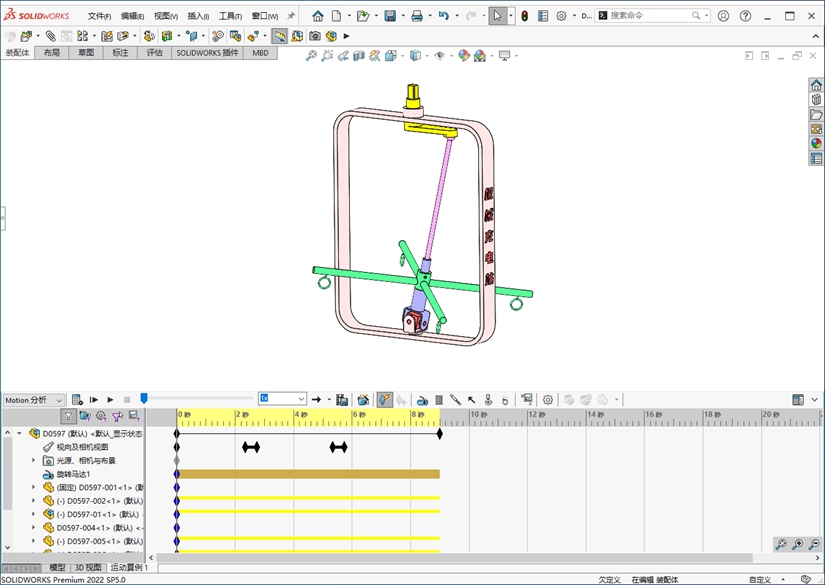Click the Print icon in top toolbar
The height and width of the screenshot is (585, 825).
[416, 16]
